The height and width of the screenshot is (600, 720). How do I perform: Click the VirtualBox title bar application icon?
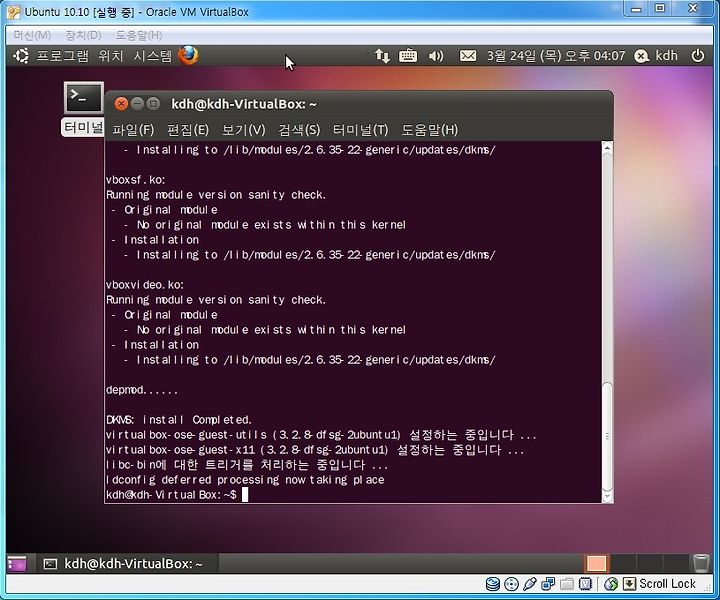(x=14, y=12)
